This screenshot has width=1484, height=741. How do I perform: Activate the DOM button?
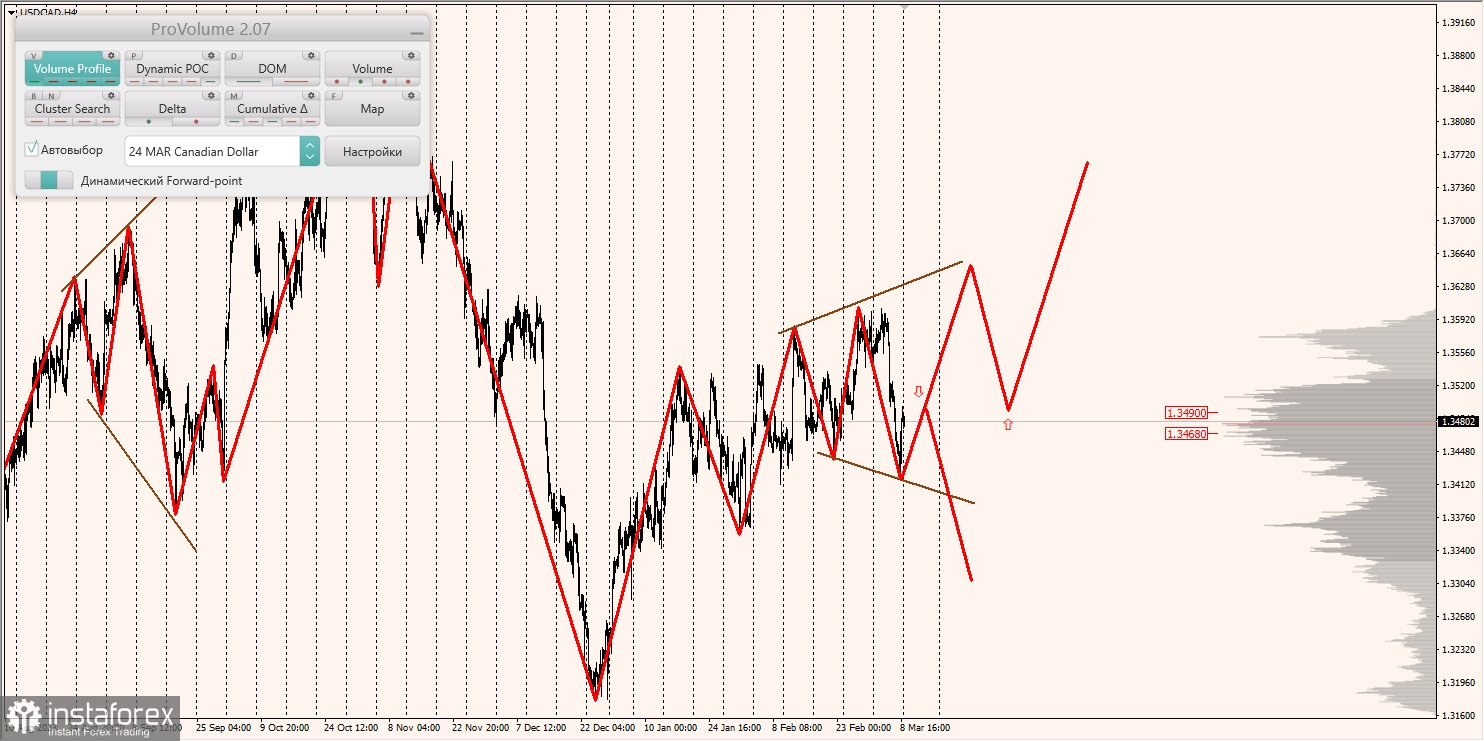272,69
